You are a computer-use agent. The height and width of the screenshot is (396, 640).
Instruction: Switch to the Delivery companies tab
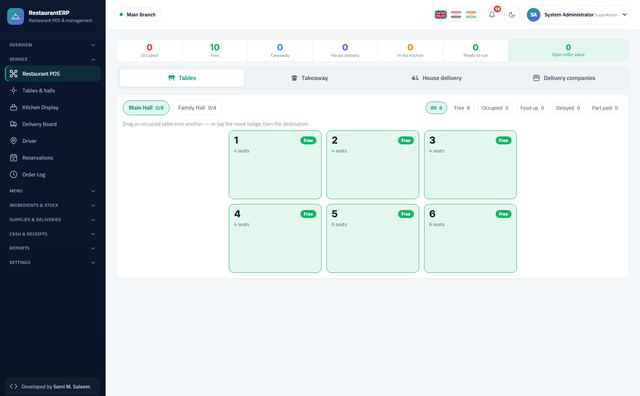click(x=564, y=78)
